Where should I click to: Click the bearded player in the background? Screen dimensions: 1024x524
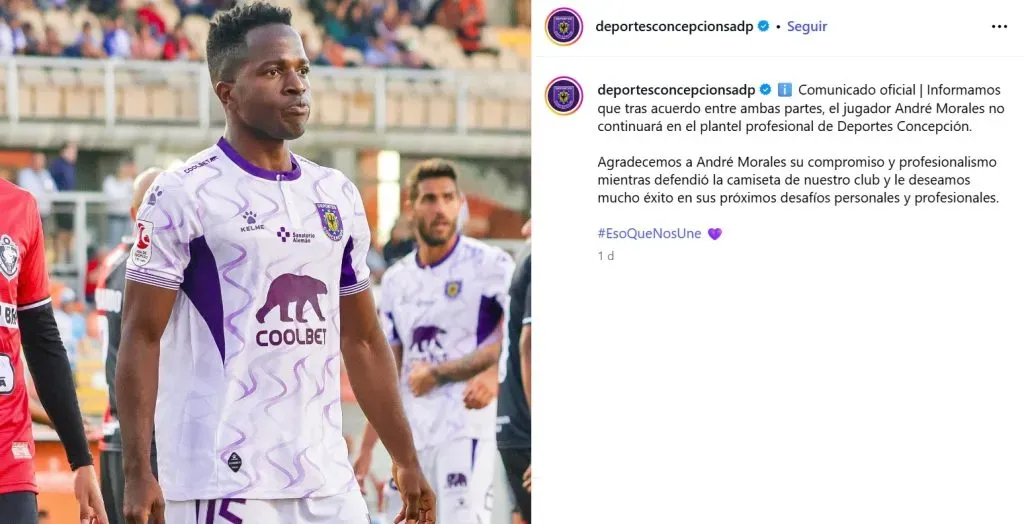[443, 327]
